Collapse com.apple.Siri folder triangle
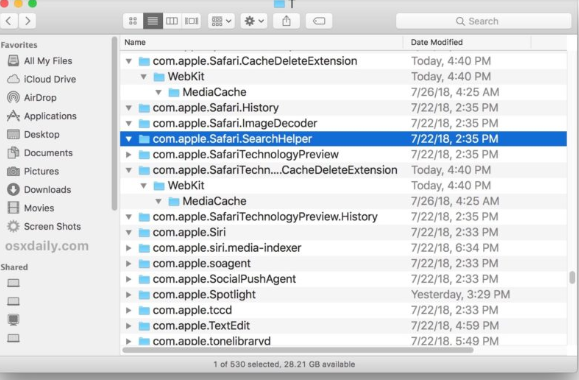This screenshot has width=579, height=380. [129, 232]
